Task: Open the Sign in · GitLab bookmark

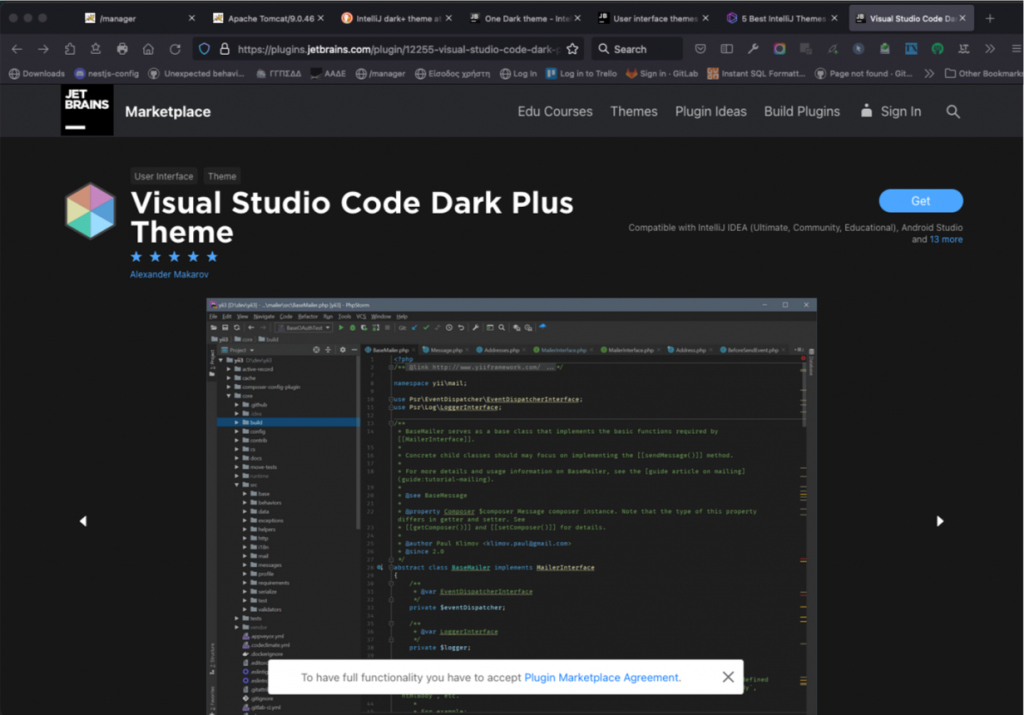Action: [x=662, y=74]
